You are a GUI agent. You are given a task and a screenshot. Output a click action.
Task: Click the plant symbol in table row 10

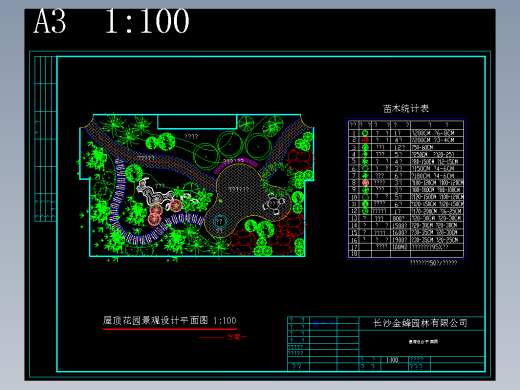coord(365,197)
